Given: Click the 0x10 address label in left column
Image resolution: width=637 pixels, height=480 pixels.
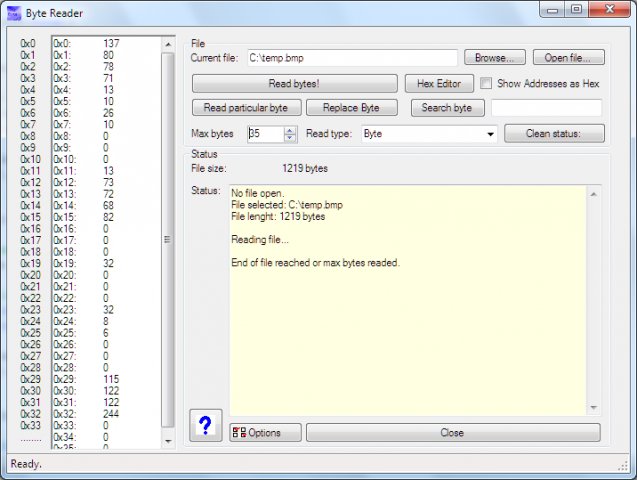Looking at the screenshot, I should 30,159.
